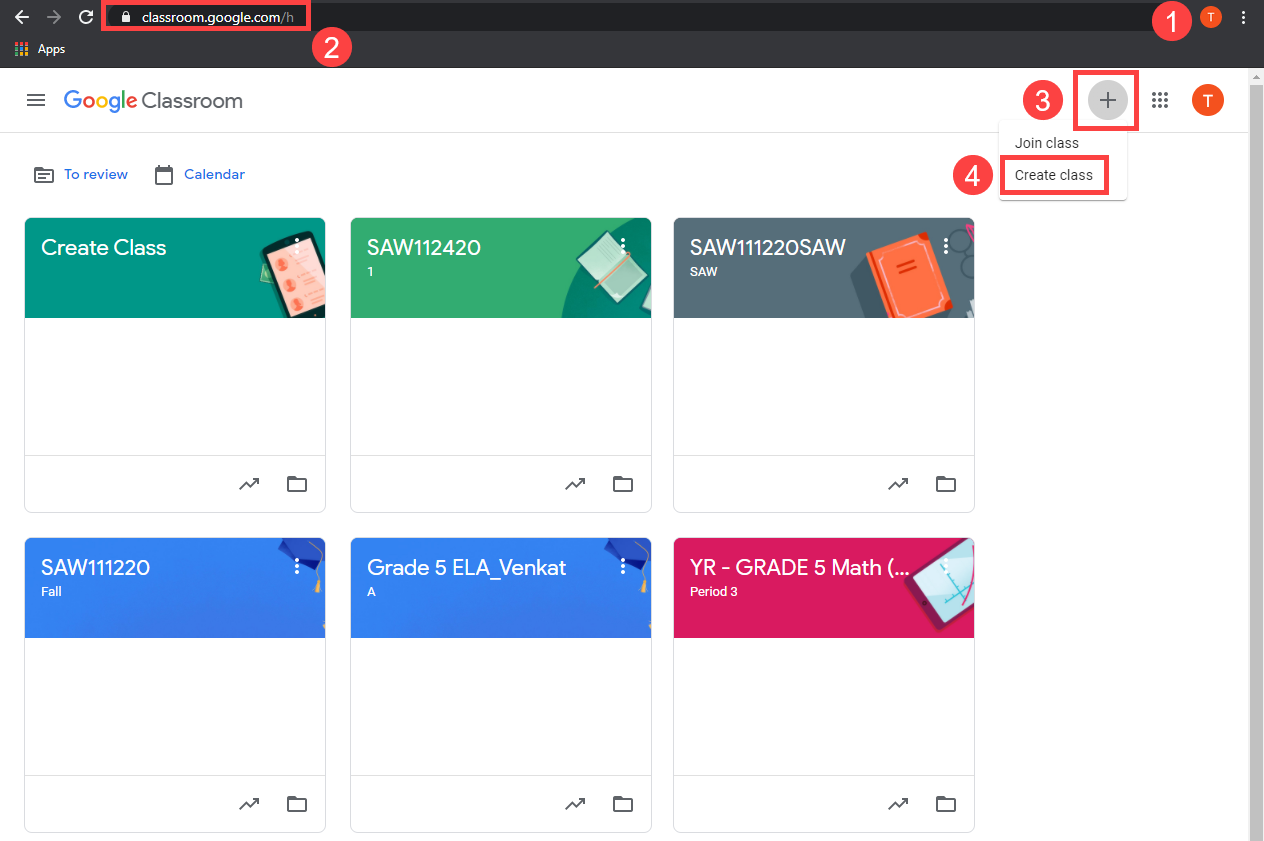Screen dimensions: 1264x841
Task: Click the Google Classroom logo
Action: (x=153, y=101)
